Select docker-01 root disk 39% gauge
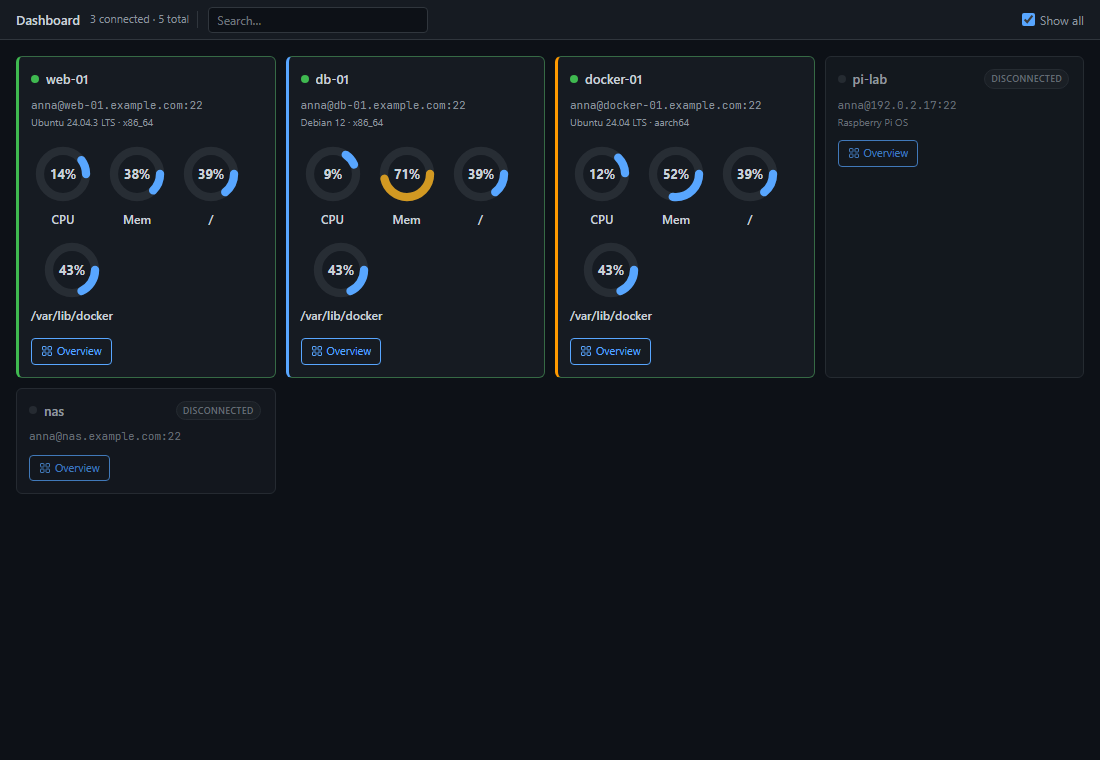This screenshot has height=760, width=1100. coord(750,174)
